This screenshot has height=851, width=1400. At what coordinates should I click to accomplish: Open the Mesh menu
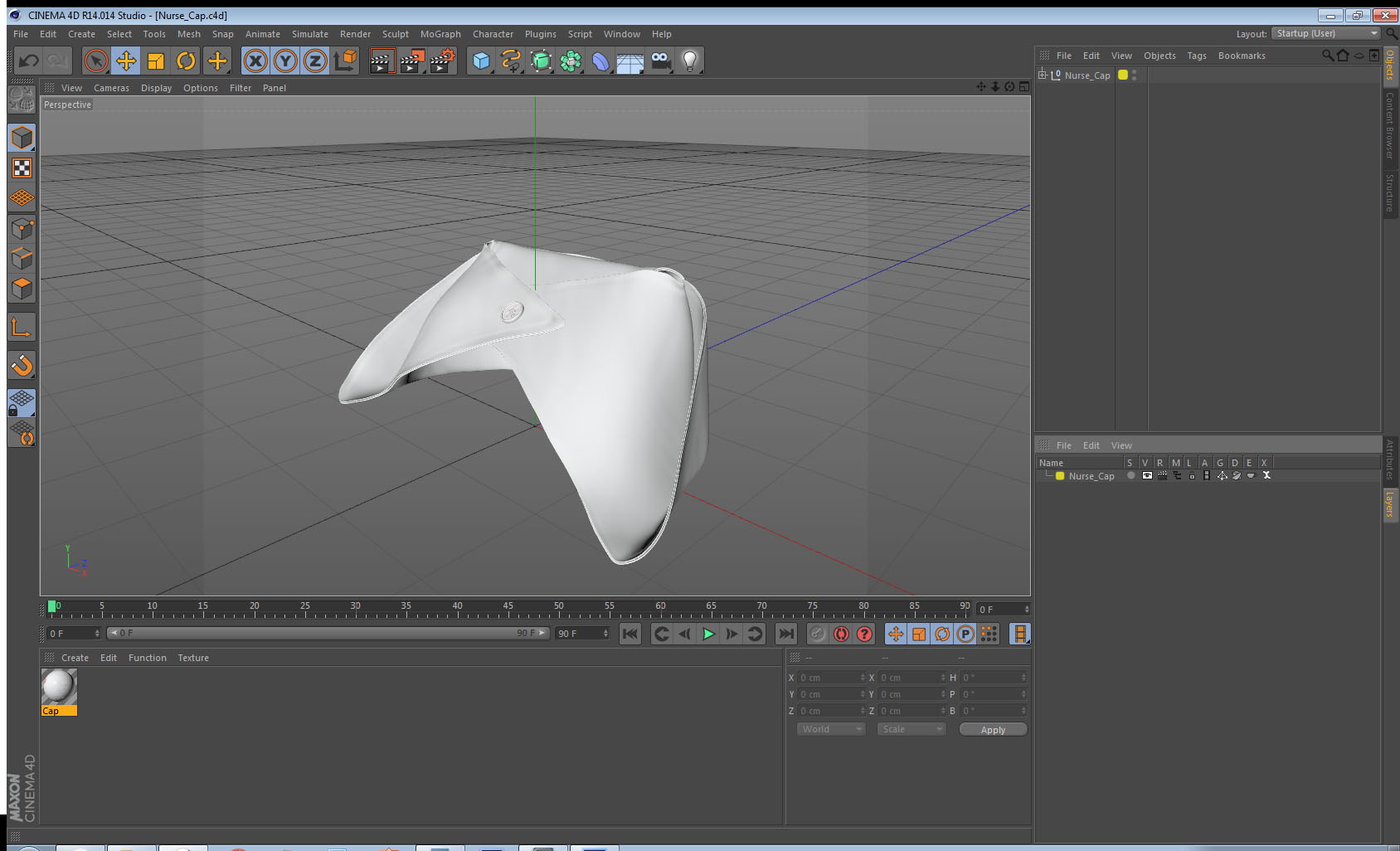[189, 34]
